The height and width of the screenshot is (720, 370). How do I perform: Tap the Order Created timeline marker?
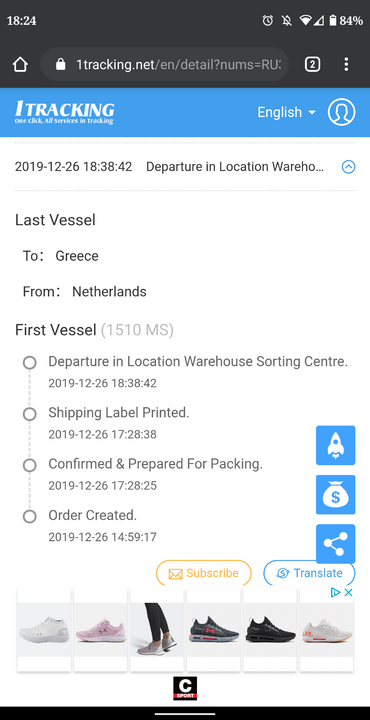(x=29, y=517)
